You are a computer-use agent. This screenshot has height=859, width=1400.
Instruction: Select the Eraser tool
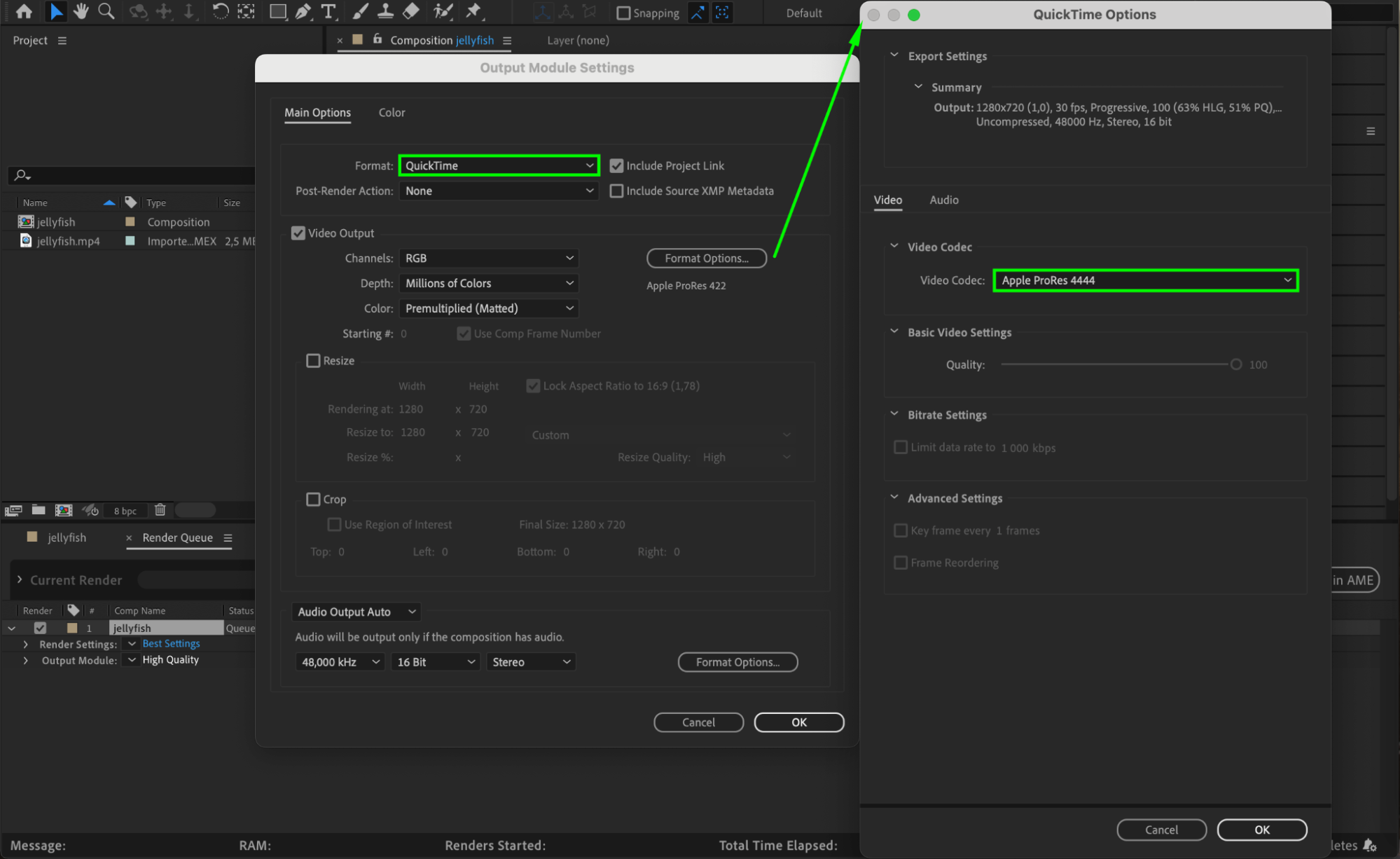[412, 11]
